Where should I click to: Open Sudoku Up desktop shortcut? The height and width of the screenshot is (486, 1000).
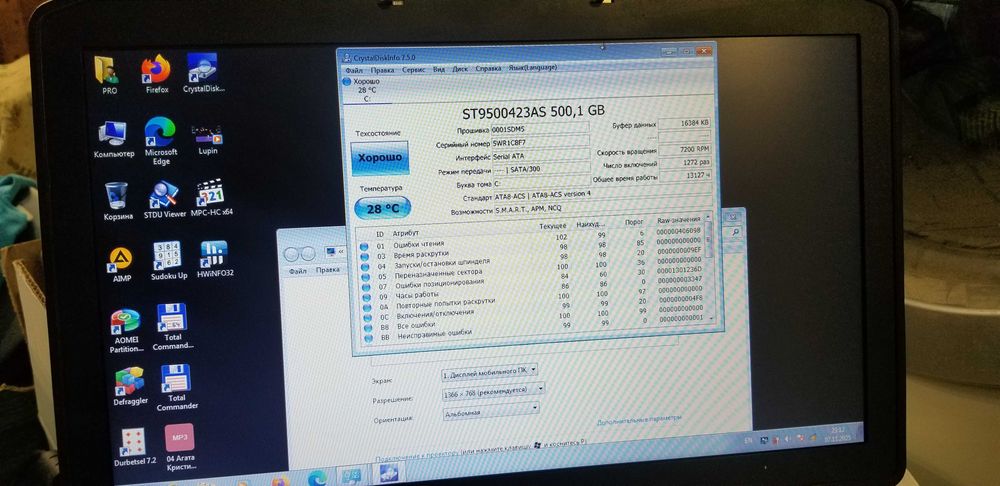tap(168, 261)
